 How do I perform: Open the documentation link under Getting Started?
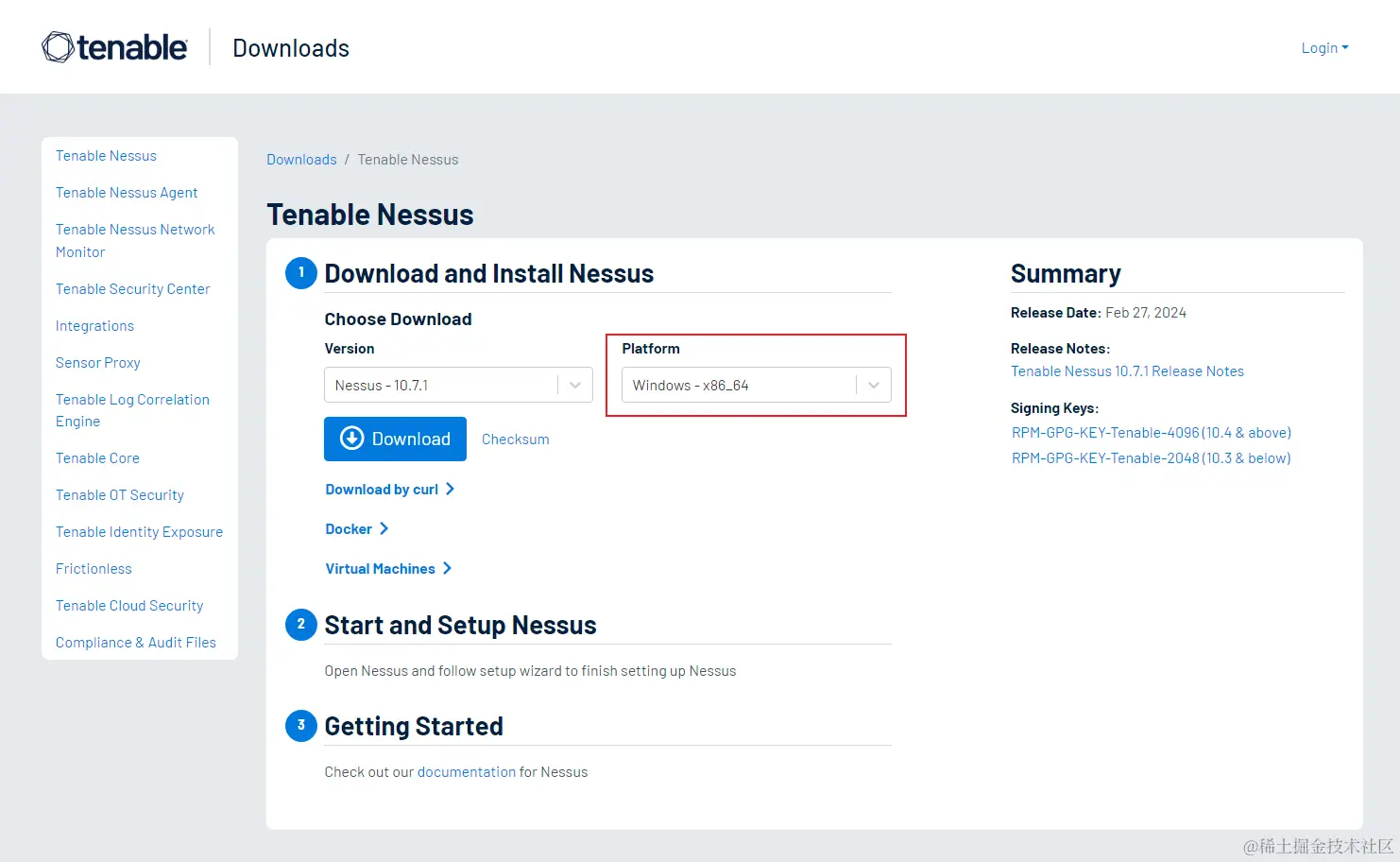click(x=467, y=772)
